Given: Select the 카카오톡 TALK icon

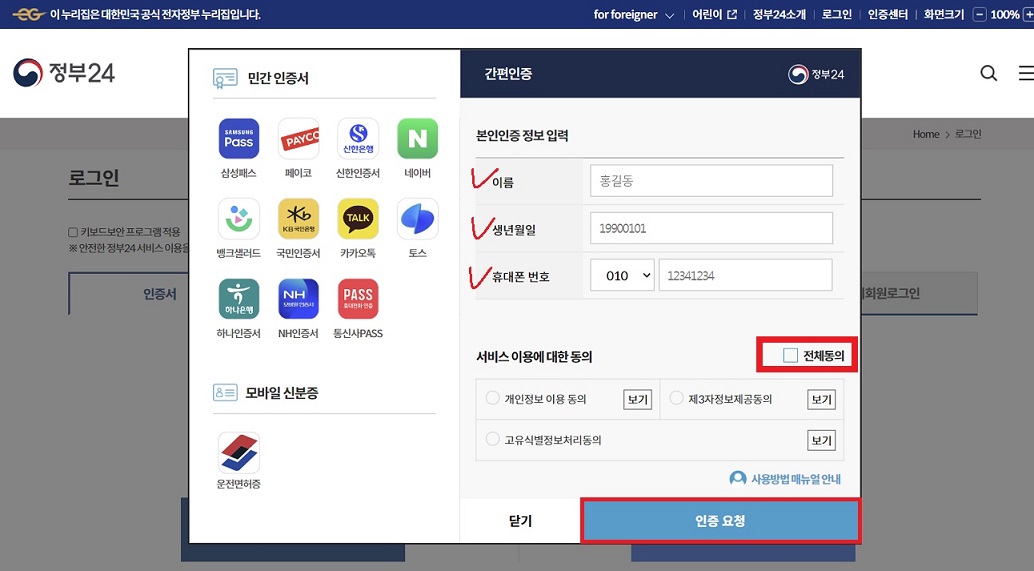Looking at the screenshot, I should (x=358, y=218).
